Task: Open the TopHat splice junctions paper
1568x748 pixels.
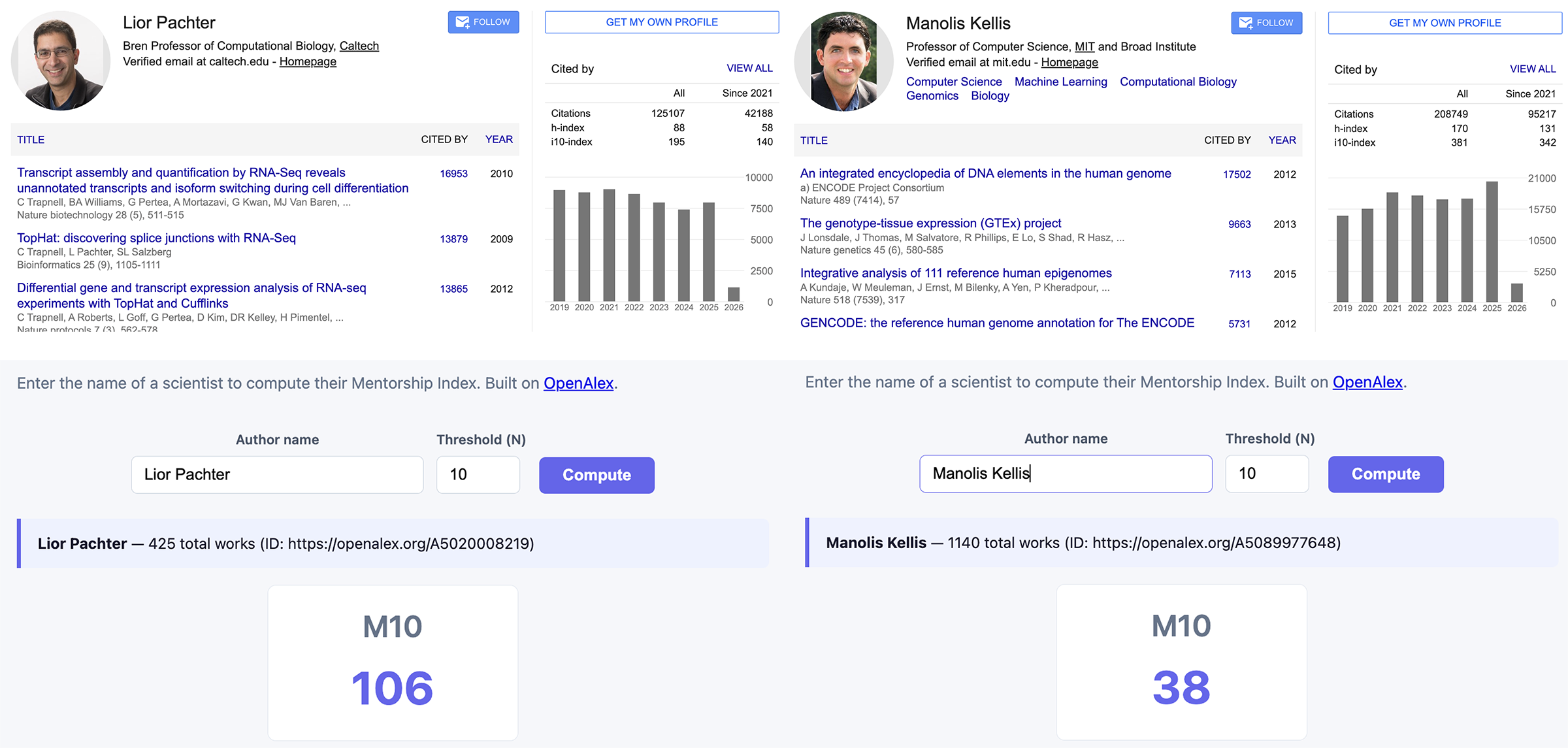Action: (156, 238)
